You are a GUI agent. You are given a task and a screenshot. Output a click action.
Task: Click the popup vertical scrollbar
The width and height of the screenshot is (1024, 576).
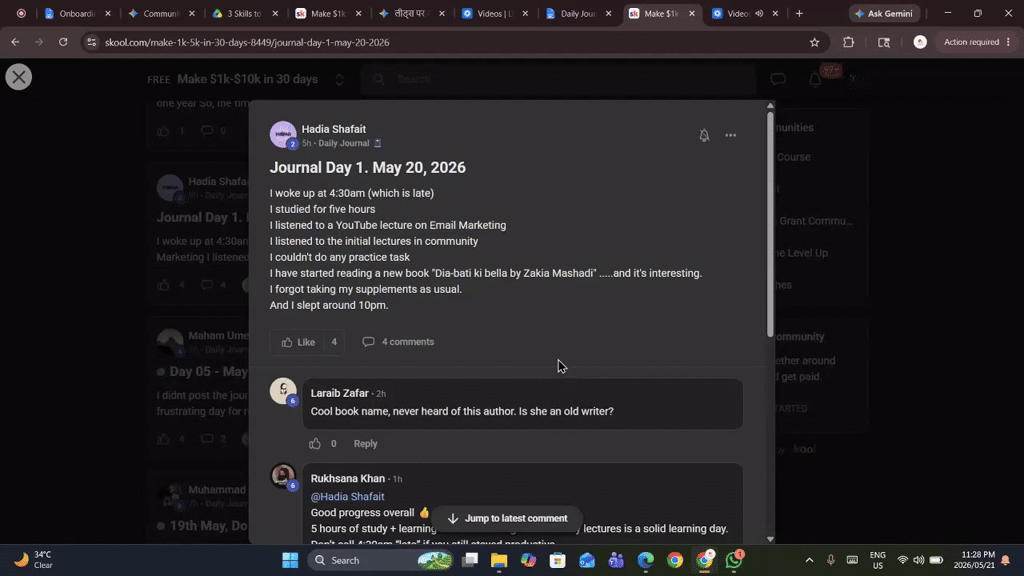pyautogui.click(x=771, y=225)
